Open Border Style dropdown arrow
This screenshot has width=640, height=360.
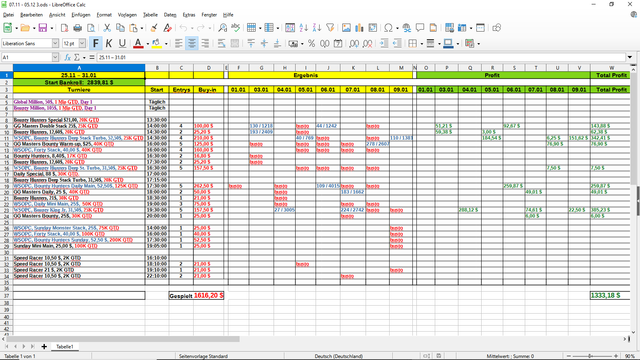[x=439, y=44]
